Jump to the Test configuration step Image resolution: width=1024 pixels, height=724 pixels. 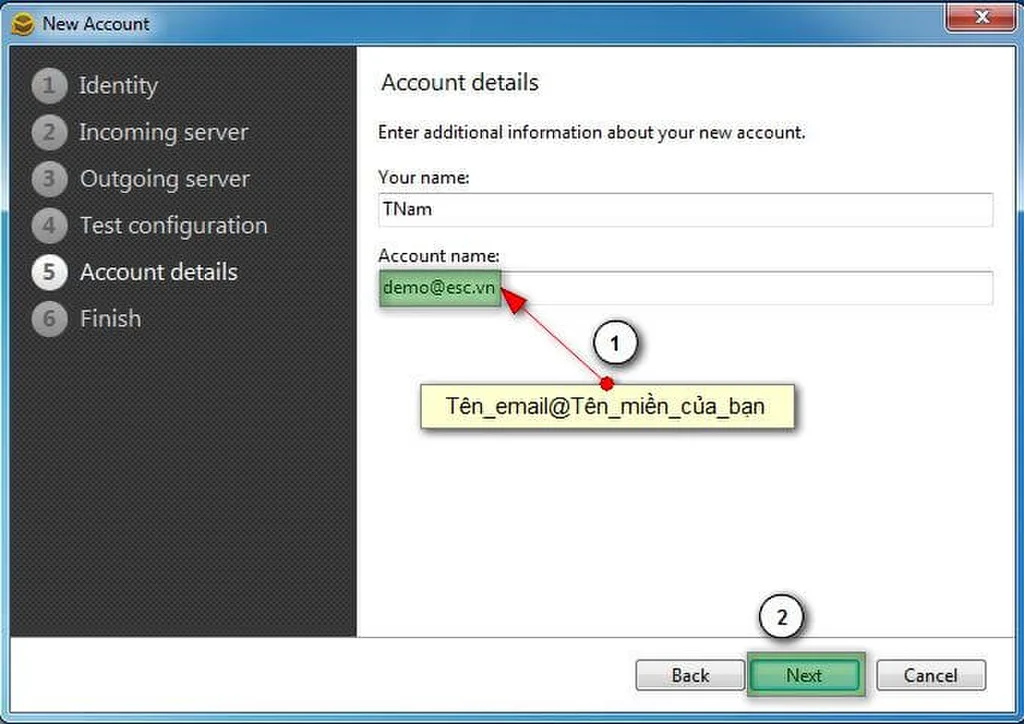point(150,225)
